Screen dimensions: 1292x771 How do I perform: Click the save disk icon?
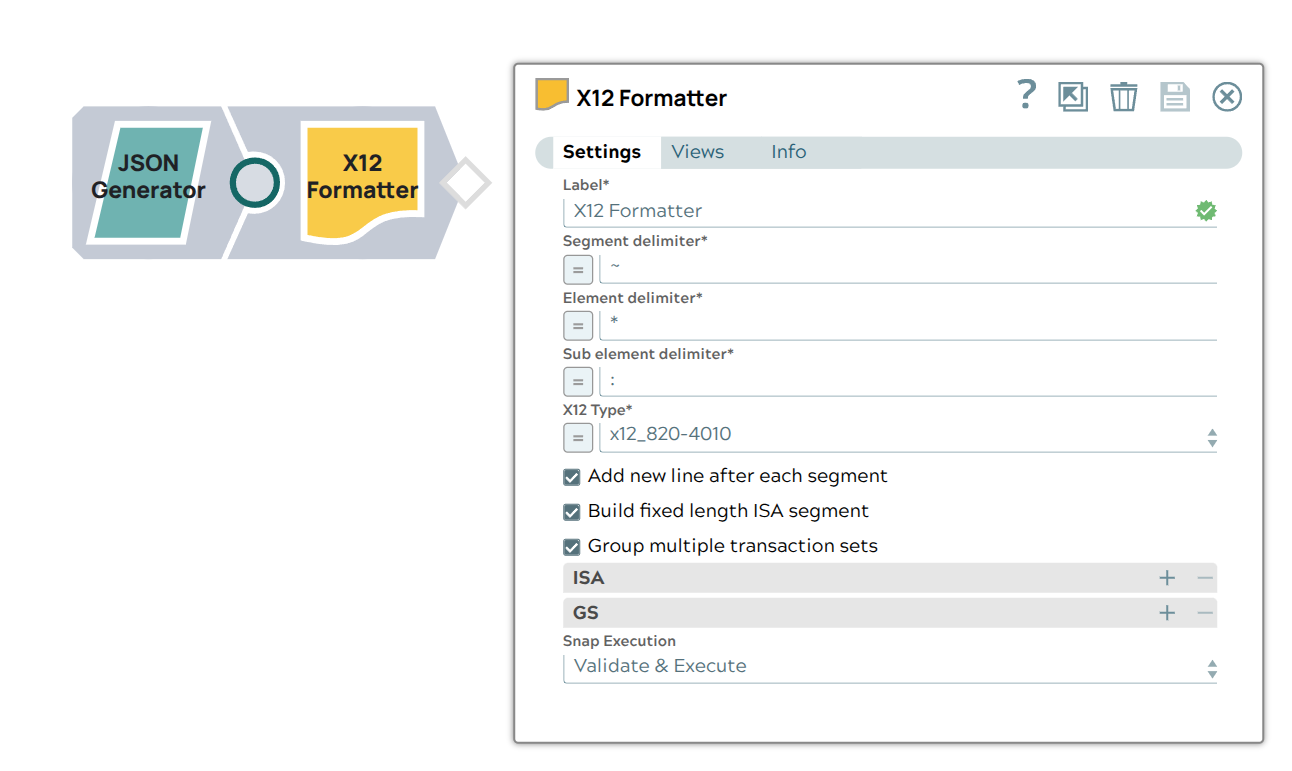1175,97
